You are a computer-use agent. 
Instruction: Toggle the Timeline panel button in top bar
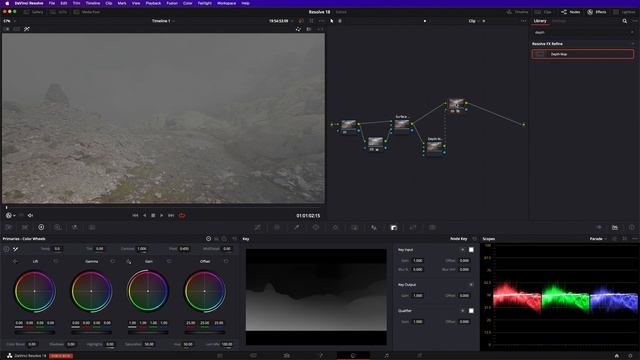(x=517, y=12)
